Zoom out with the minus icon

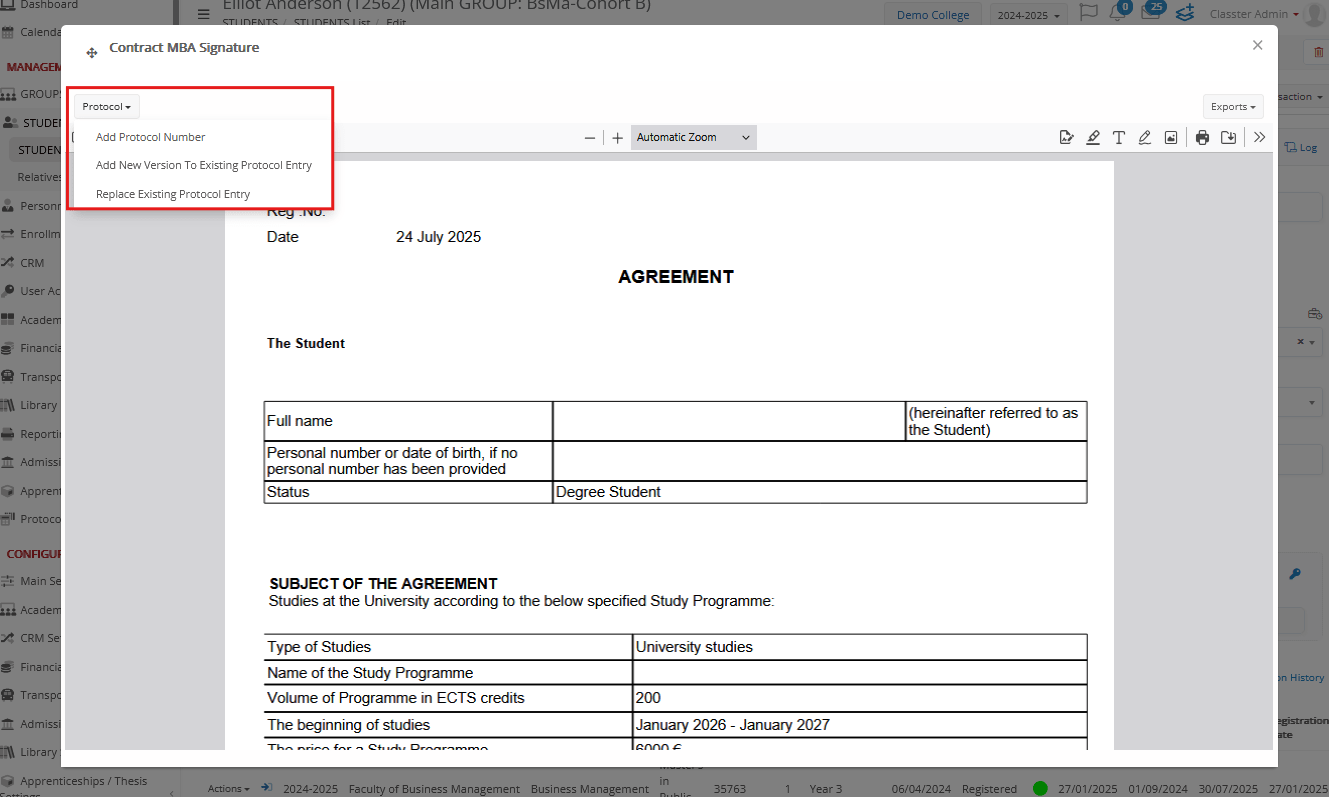(x=590, y=138)
